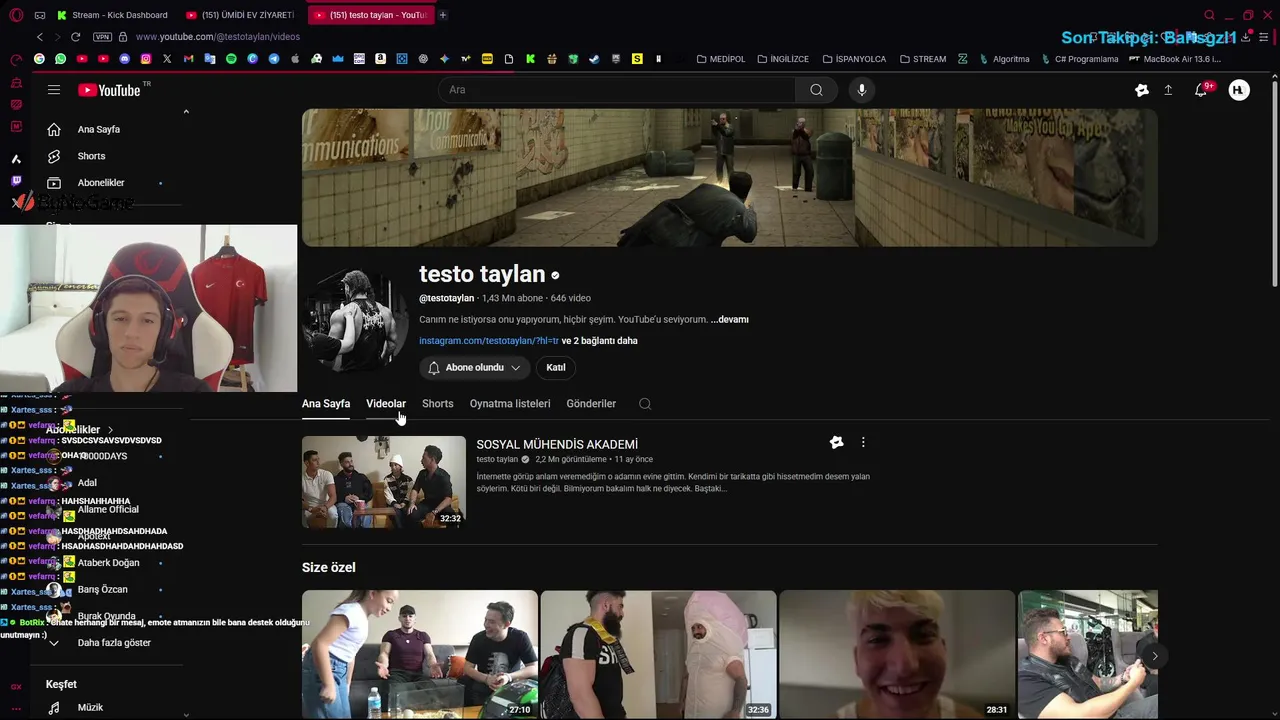Screen dimensions: 1280x720
Task: Open the Algoritma bookmark
Action: tap(1005, 59)
